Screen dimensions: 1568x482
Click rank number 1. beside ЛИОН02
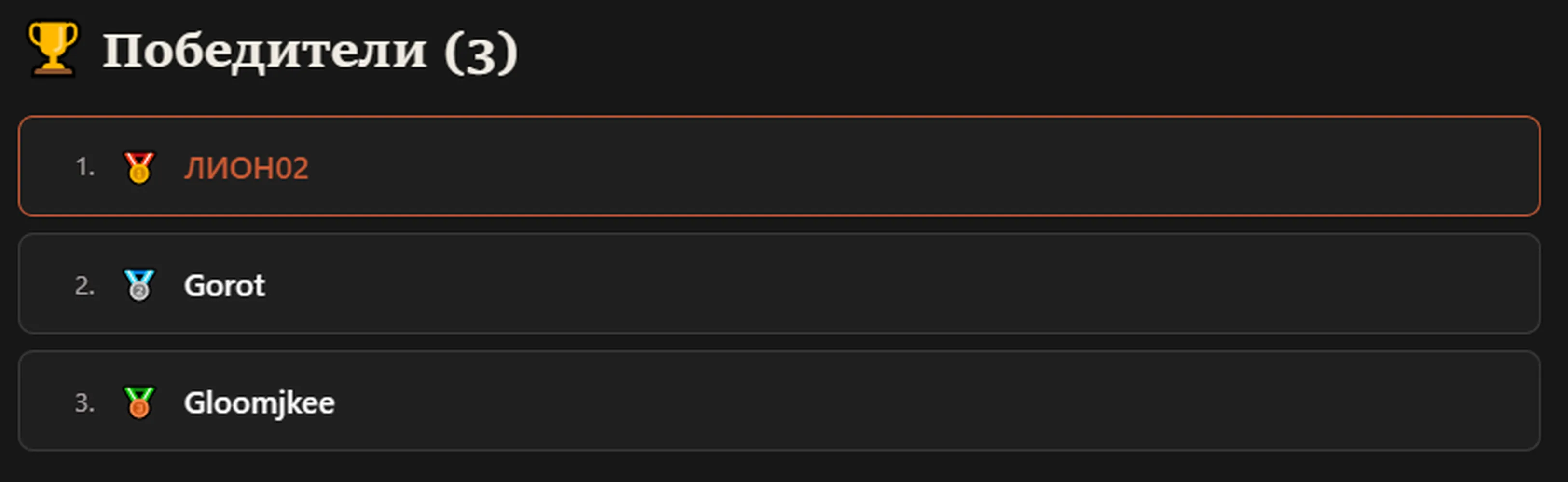pyautogui.click(x=84, y=167)
